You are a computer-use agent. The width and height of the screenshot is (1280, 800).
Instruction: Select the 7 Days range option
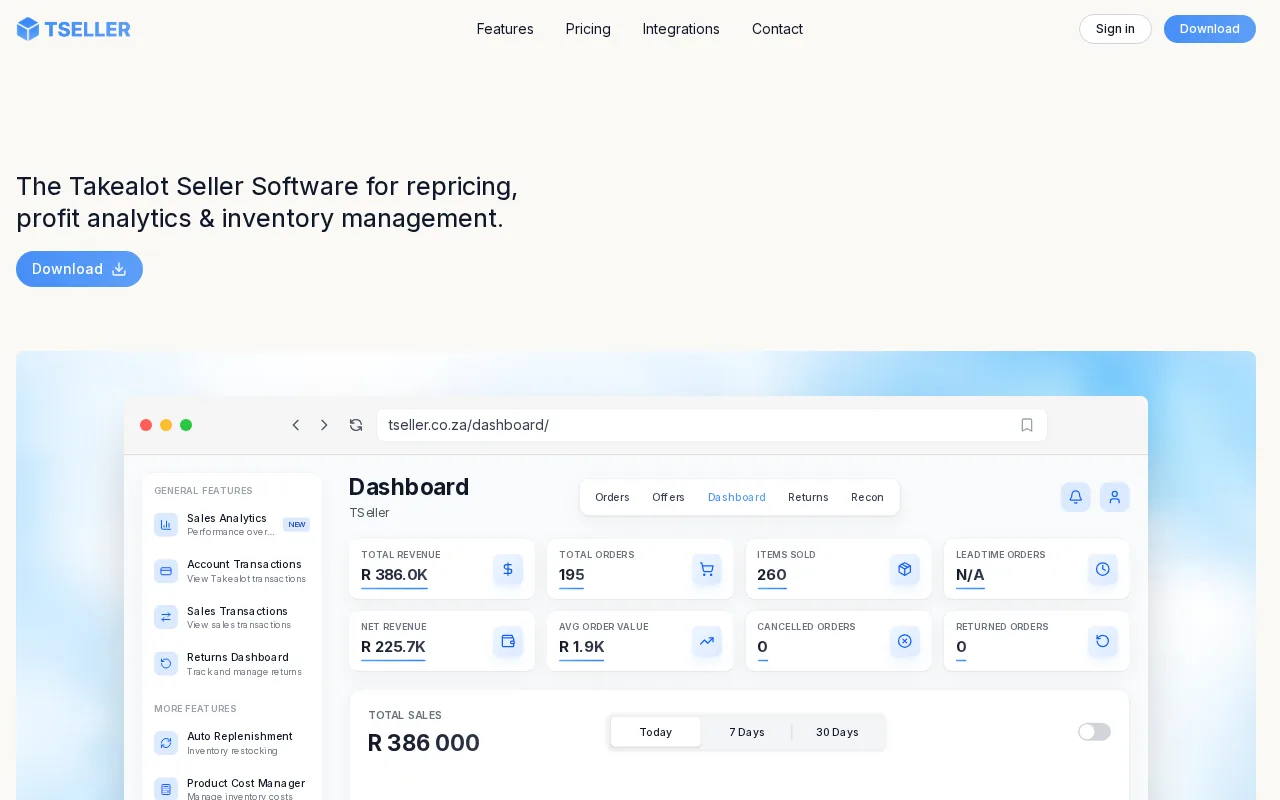[x=747, y=732]
